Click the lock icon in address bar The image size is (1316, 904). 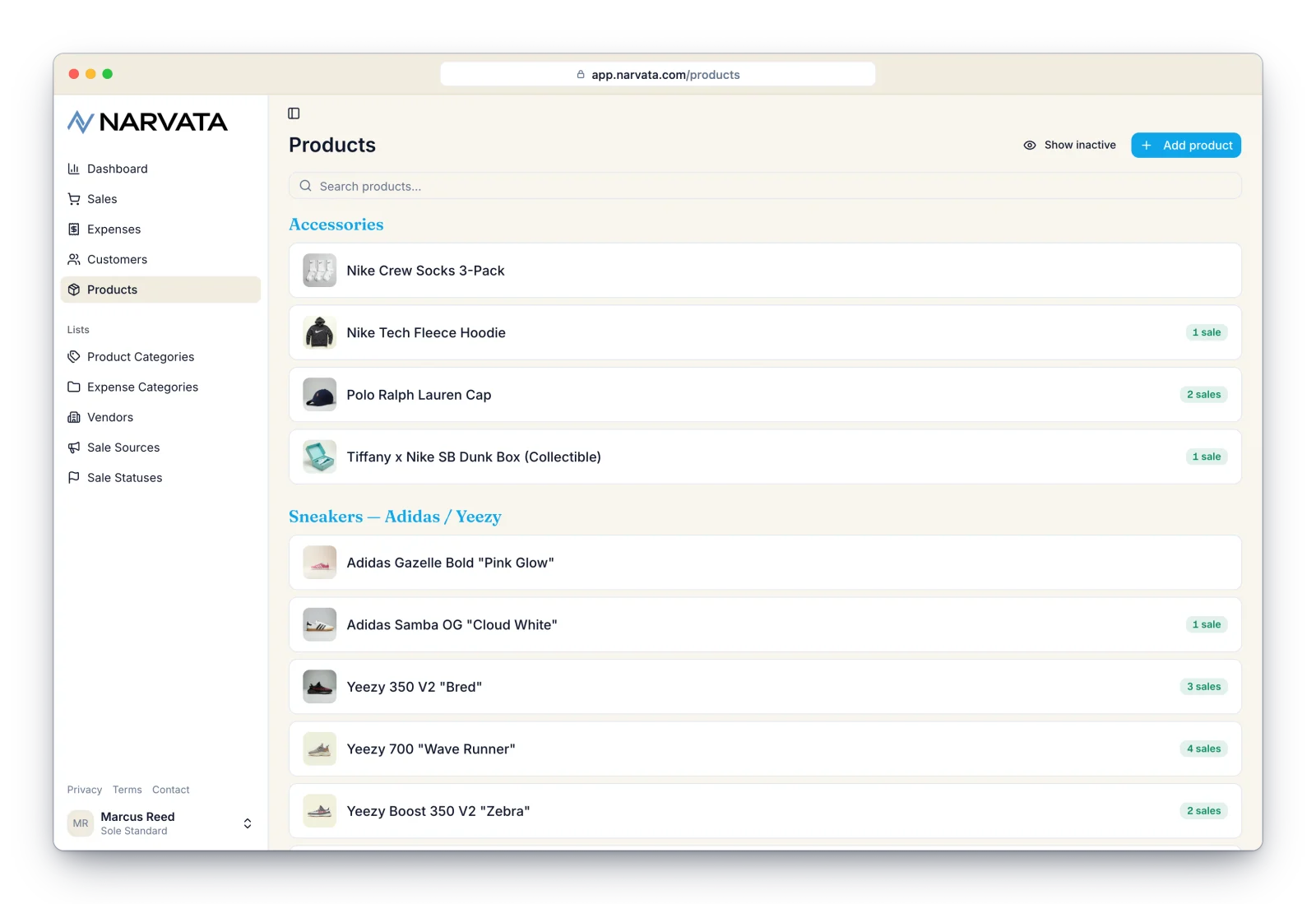click(x=581, y=74)
